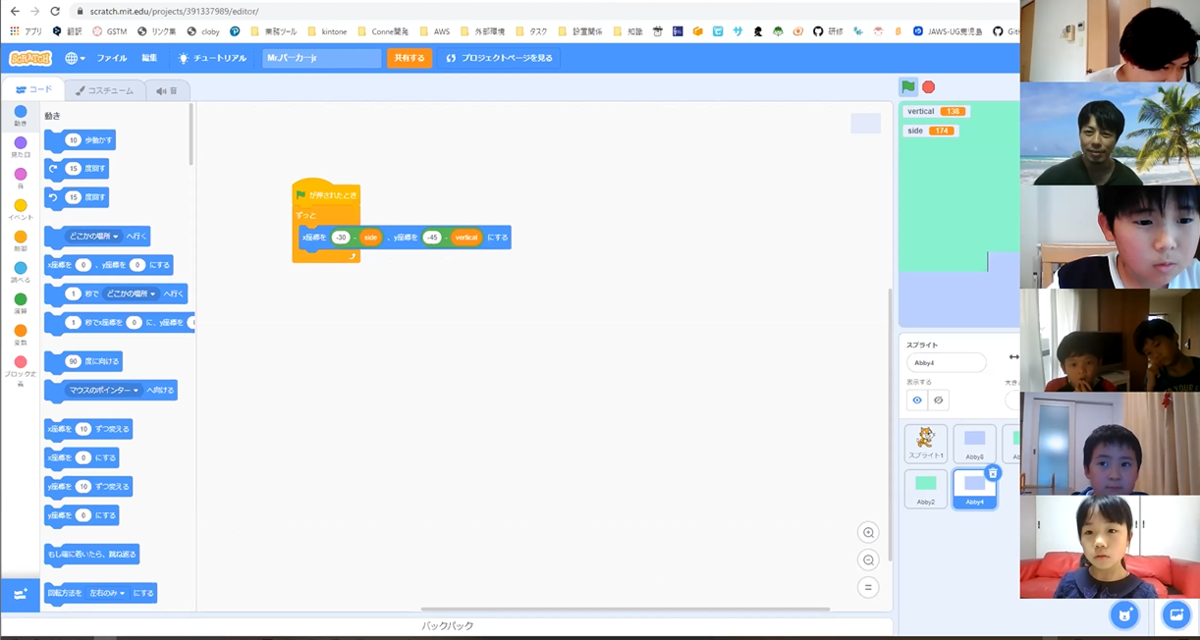Click sprite name field Abby4

tap(946, 363)
